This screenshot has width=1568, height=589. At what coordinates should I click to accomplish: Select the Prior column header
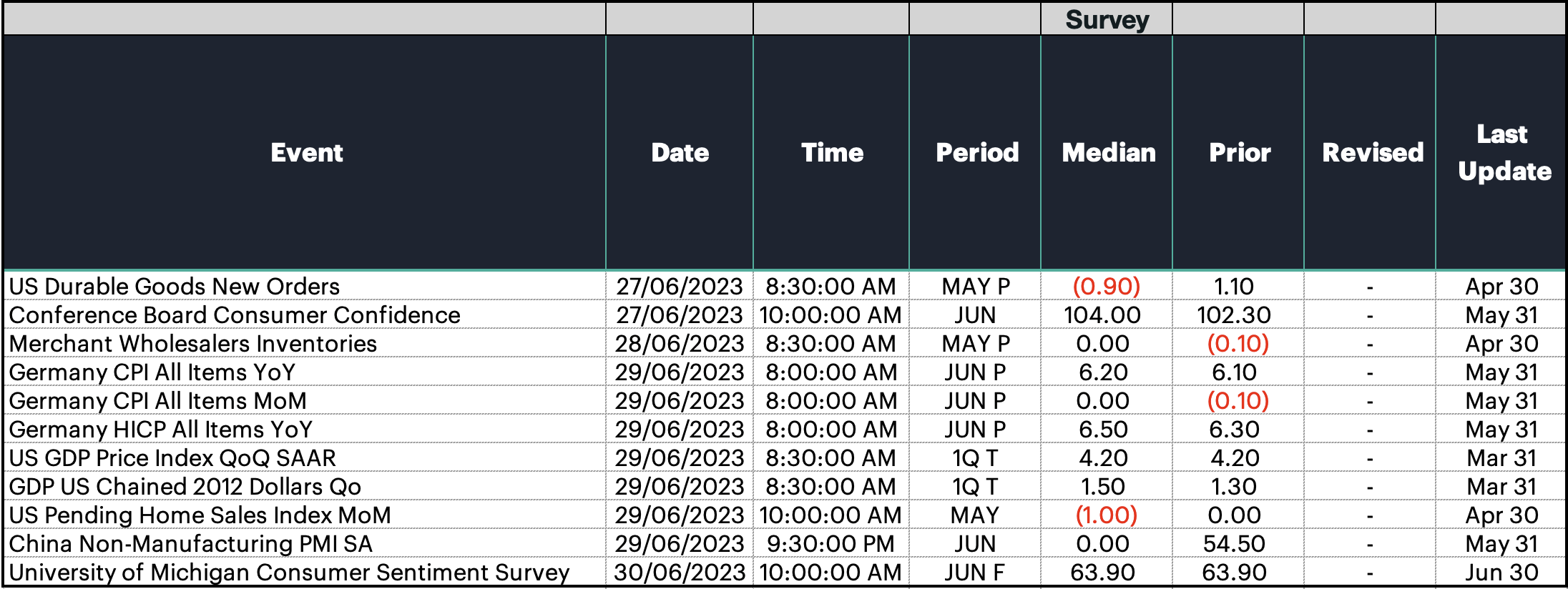(x=1239, y=152)
